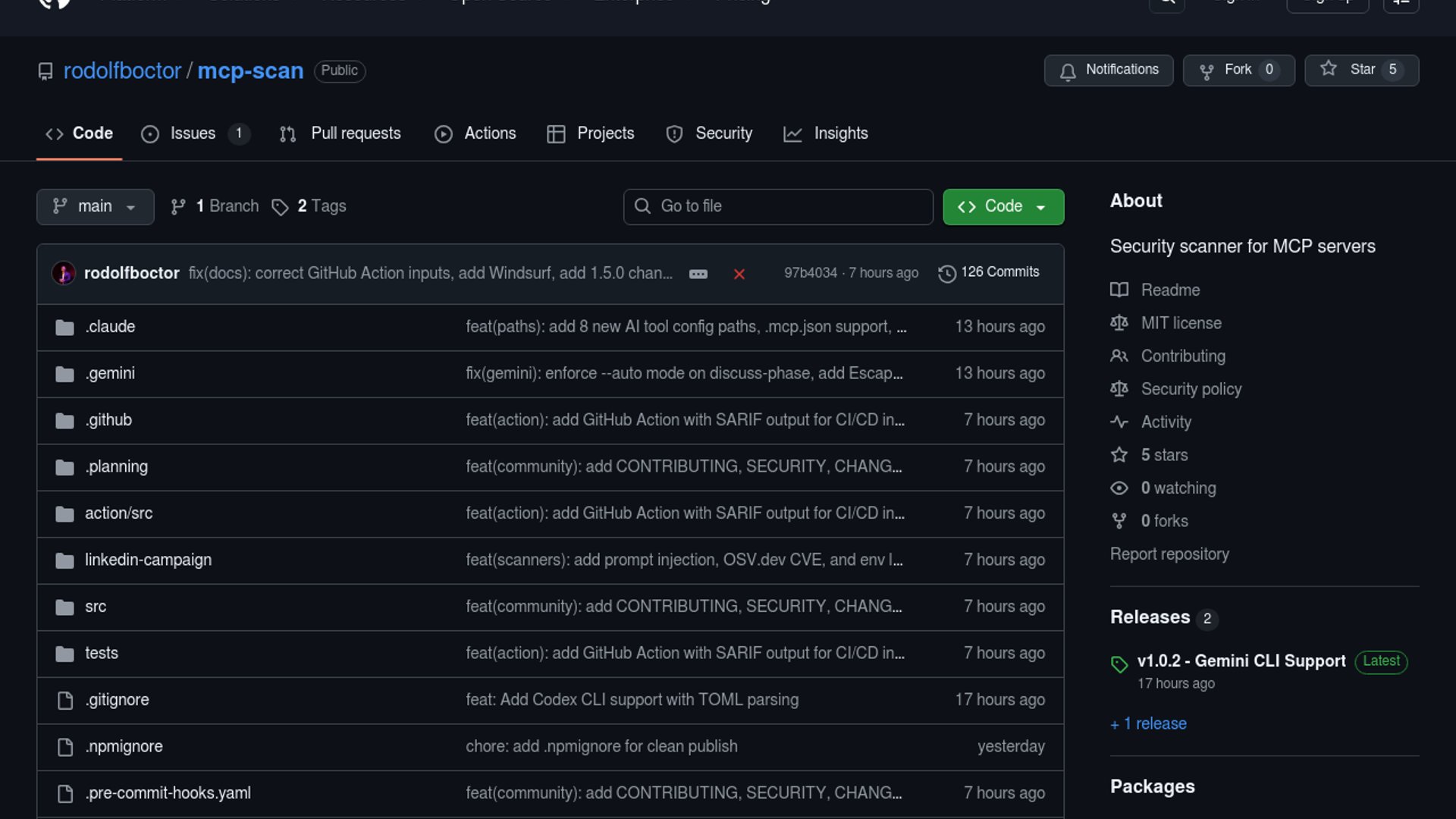Click the + 1 release link

(x=1148, y=723)
